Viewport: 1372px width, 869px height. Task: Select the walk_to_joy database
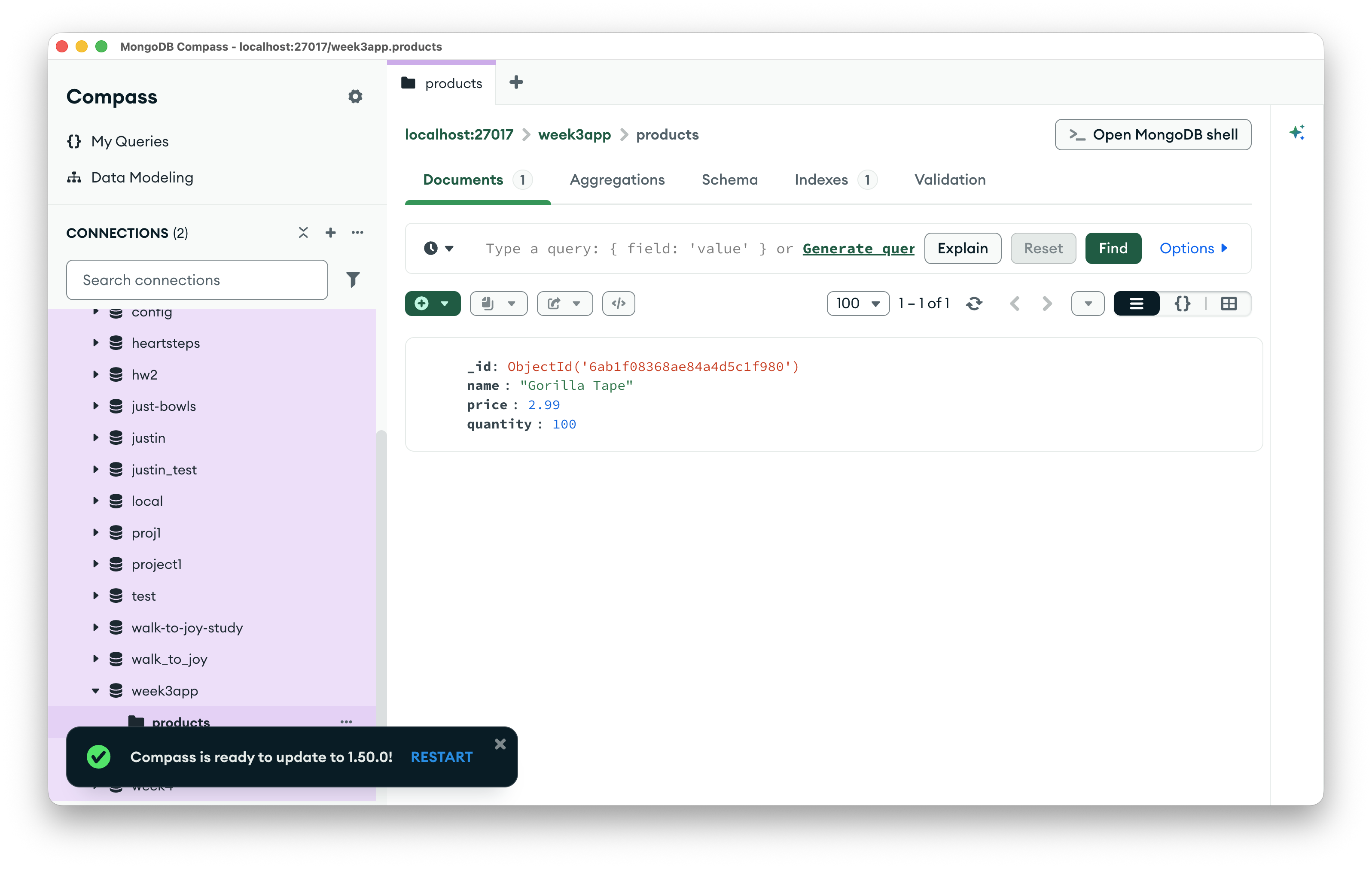click(x=169, y=659)
